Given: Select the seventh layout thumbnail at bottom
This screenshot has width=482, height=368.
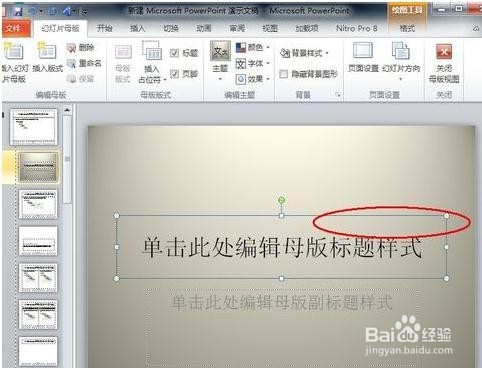Looking at the screenshot, I should click(38, 351).
